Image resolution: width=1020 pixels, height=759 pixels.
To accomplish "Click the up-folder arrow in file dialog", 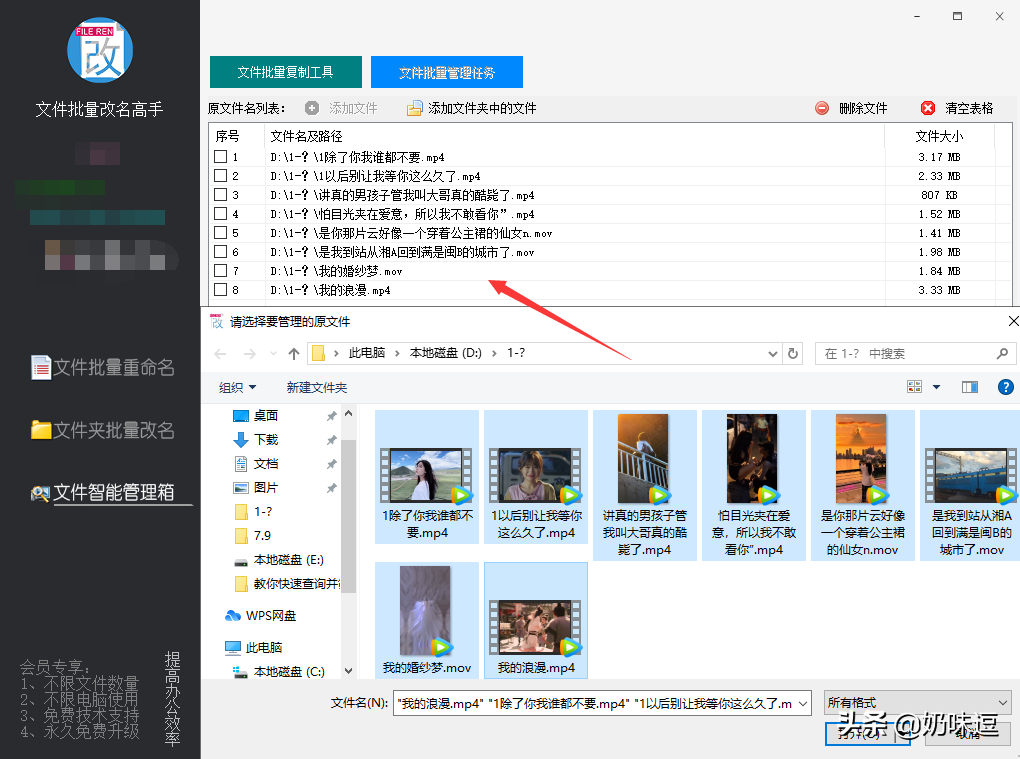I will pos(294,354).
